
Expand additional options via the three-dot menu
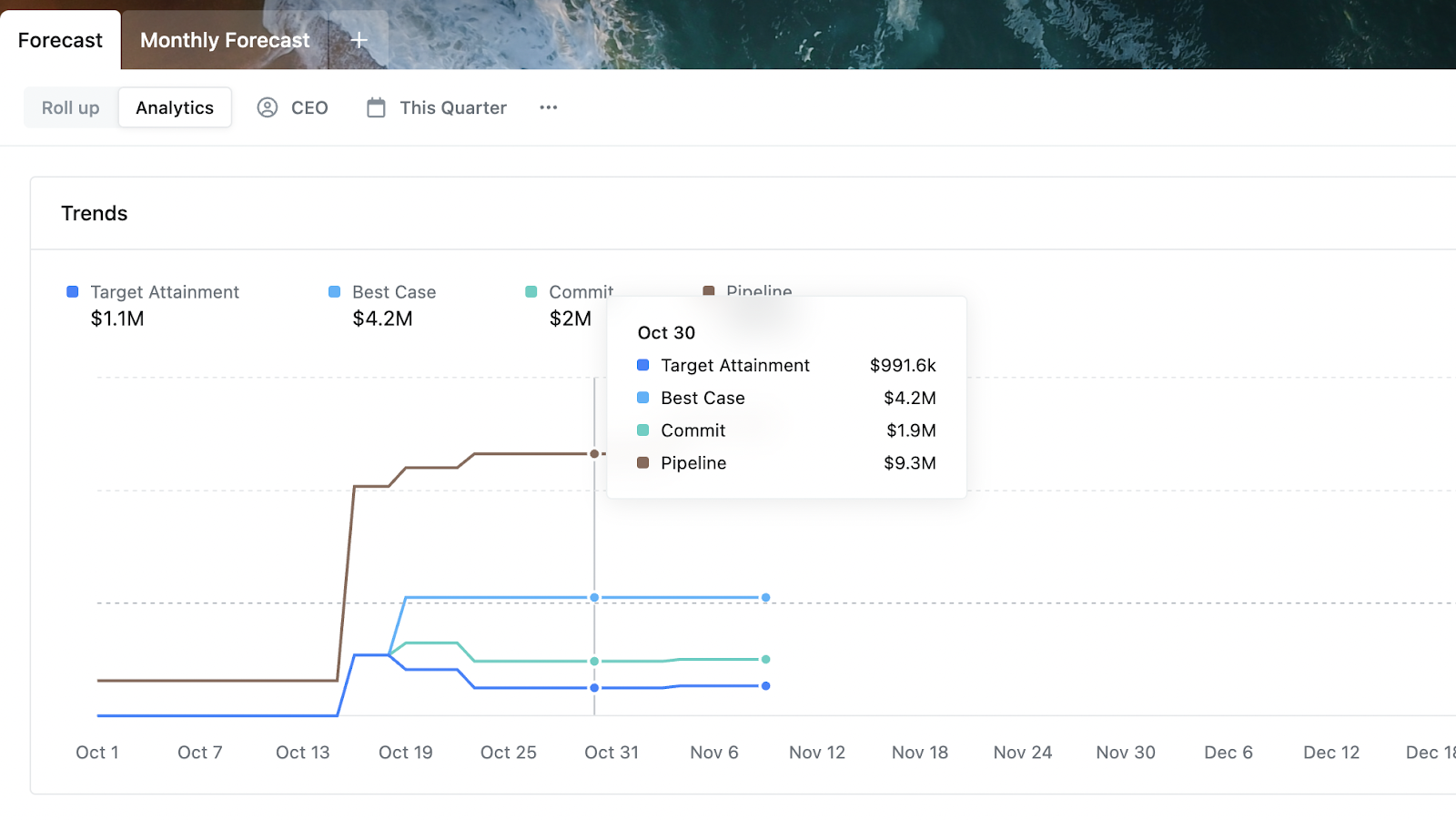547,107
